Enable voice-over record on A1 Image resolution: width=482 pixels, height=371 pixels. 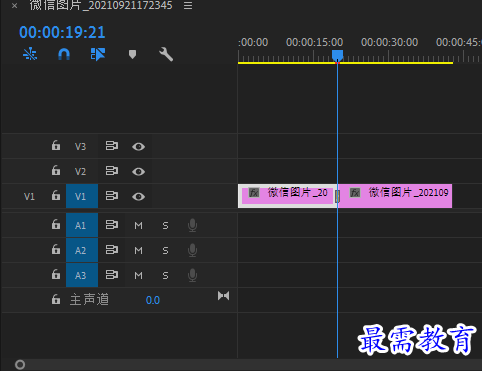192,225
